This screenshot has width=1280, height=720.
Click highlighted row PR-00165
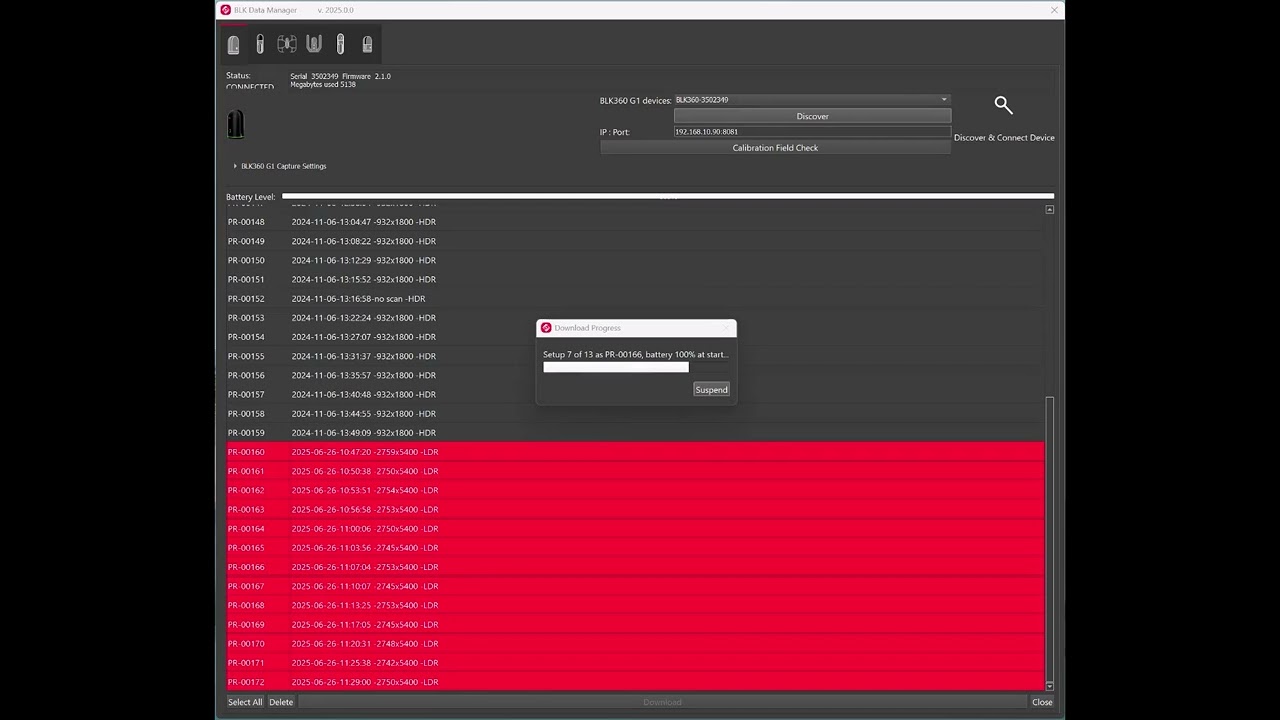point(635,548)
